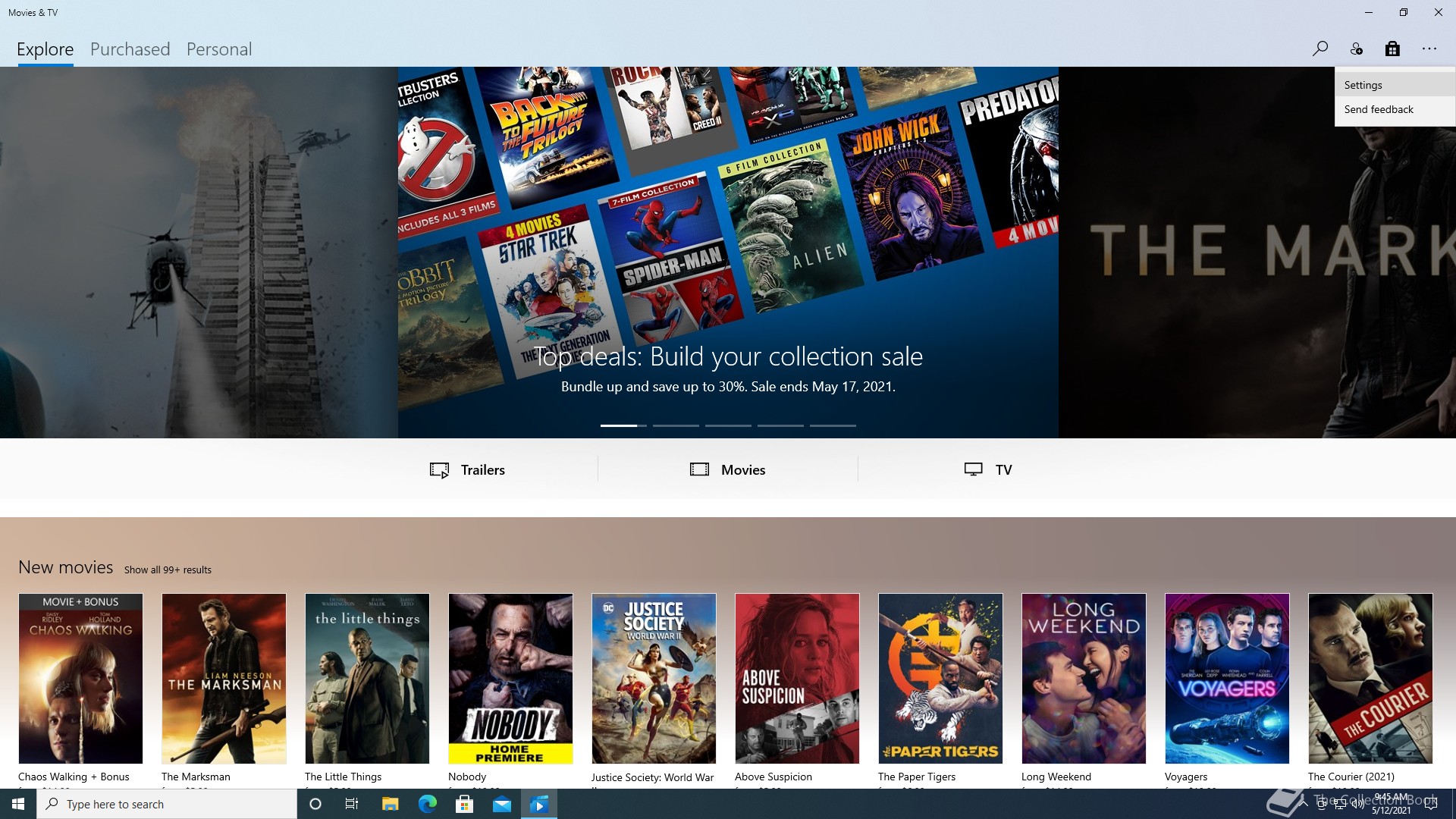The height and width of the screenshot is (819, 1456).
Task: Select fifth carousel page indicator
Action: [833, 425]
